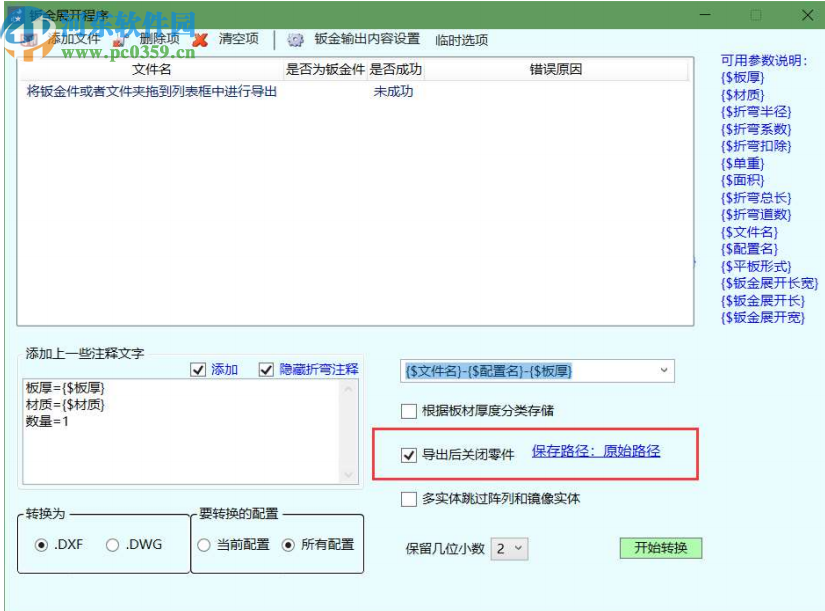This screenshot has height=611, width=825.
Task: Uncheck 导出后关闭零件 checkbox
Action: (x=409, y=455)
